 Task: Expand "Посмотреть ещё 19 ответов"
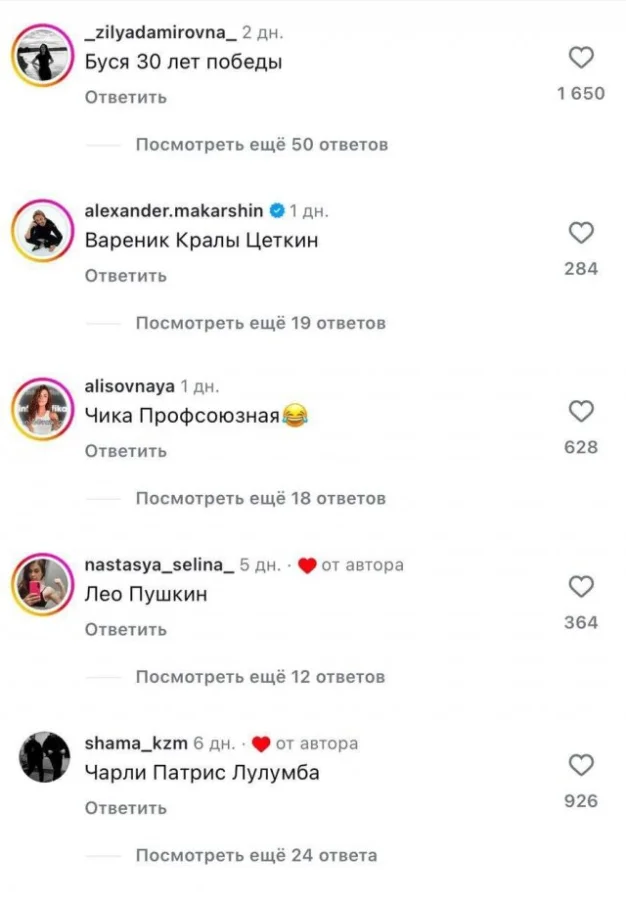click(260, 323)
